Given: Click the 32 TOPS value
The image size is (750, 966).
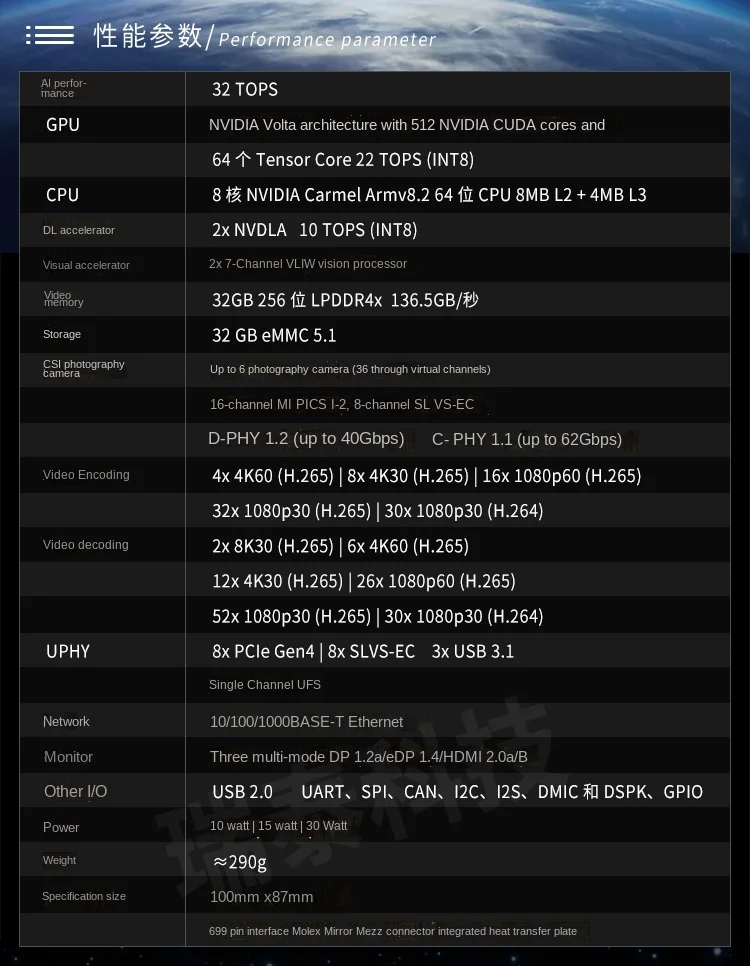Looking at the screenshot, I should coord(245,89).
